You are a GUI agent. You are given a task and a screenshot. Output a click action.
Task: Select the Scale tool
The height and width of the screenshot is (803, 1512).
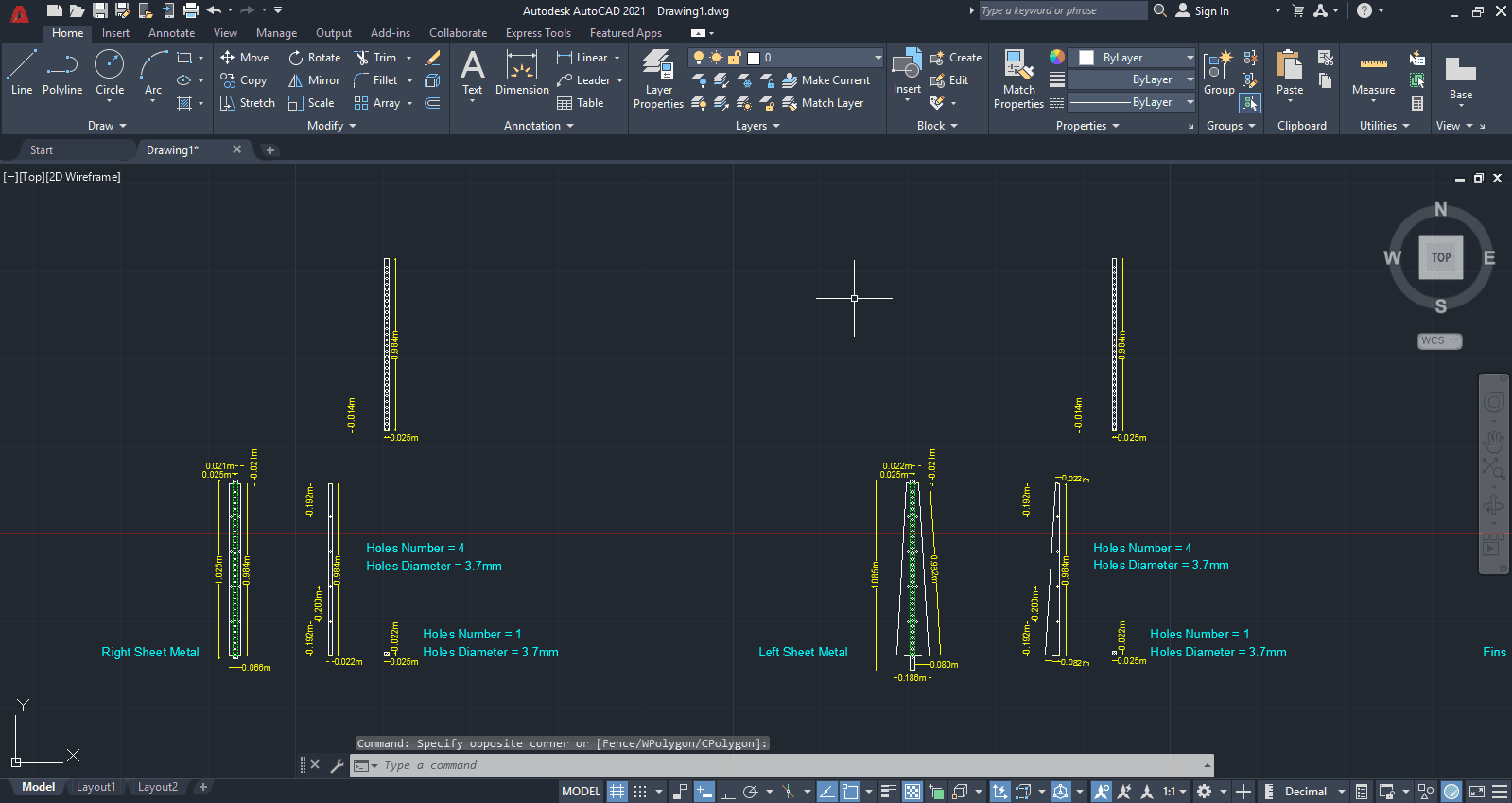[x=311, y=103]
